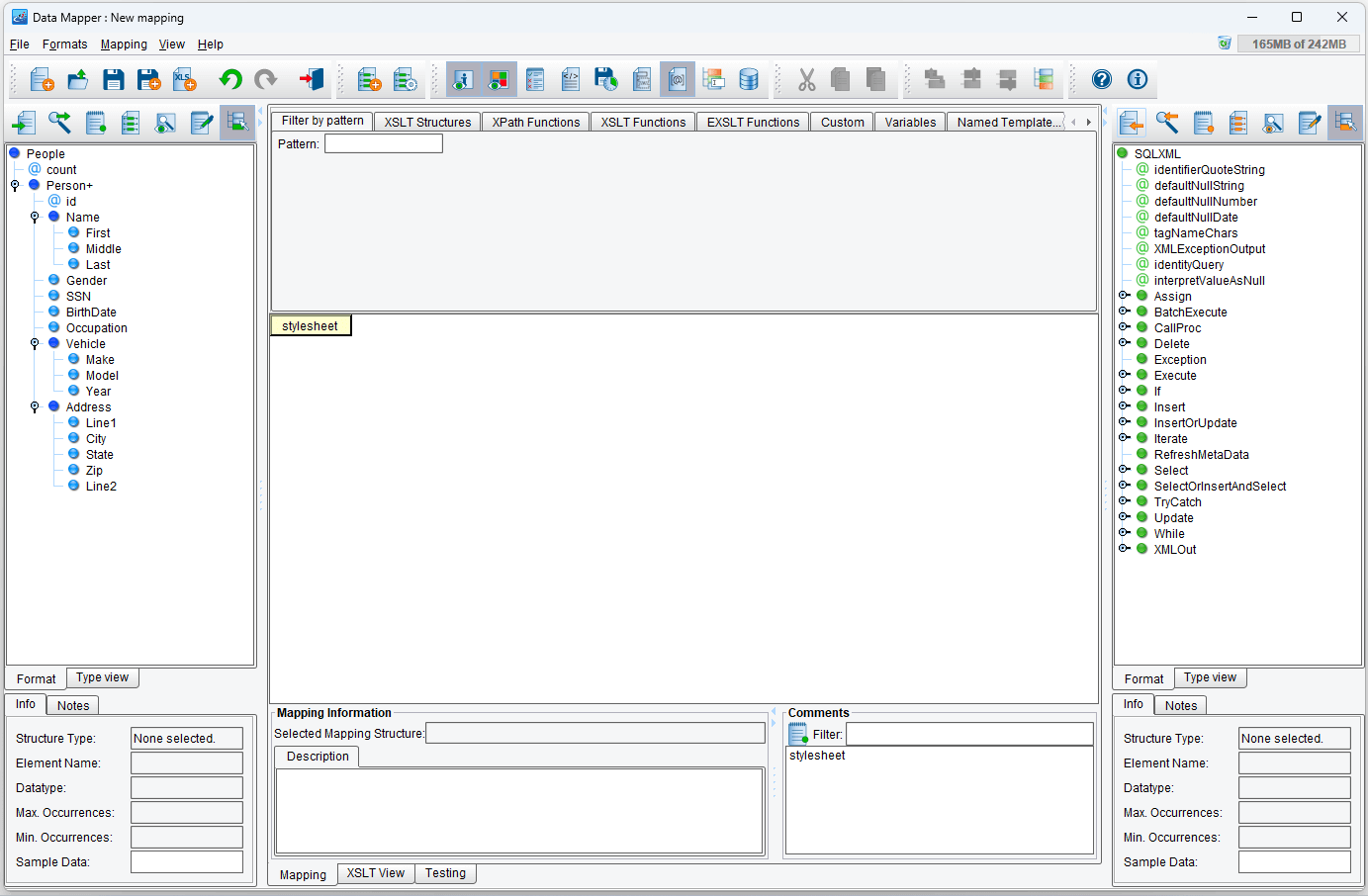Screen dimensions: 1368x896
Task: Click the checklist validation icon with red crosses
Action: (x=535, y=79)
